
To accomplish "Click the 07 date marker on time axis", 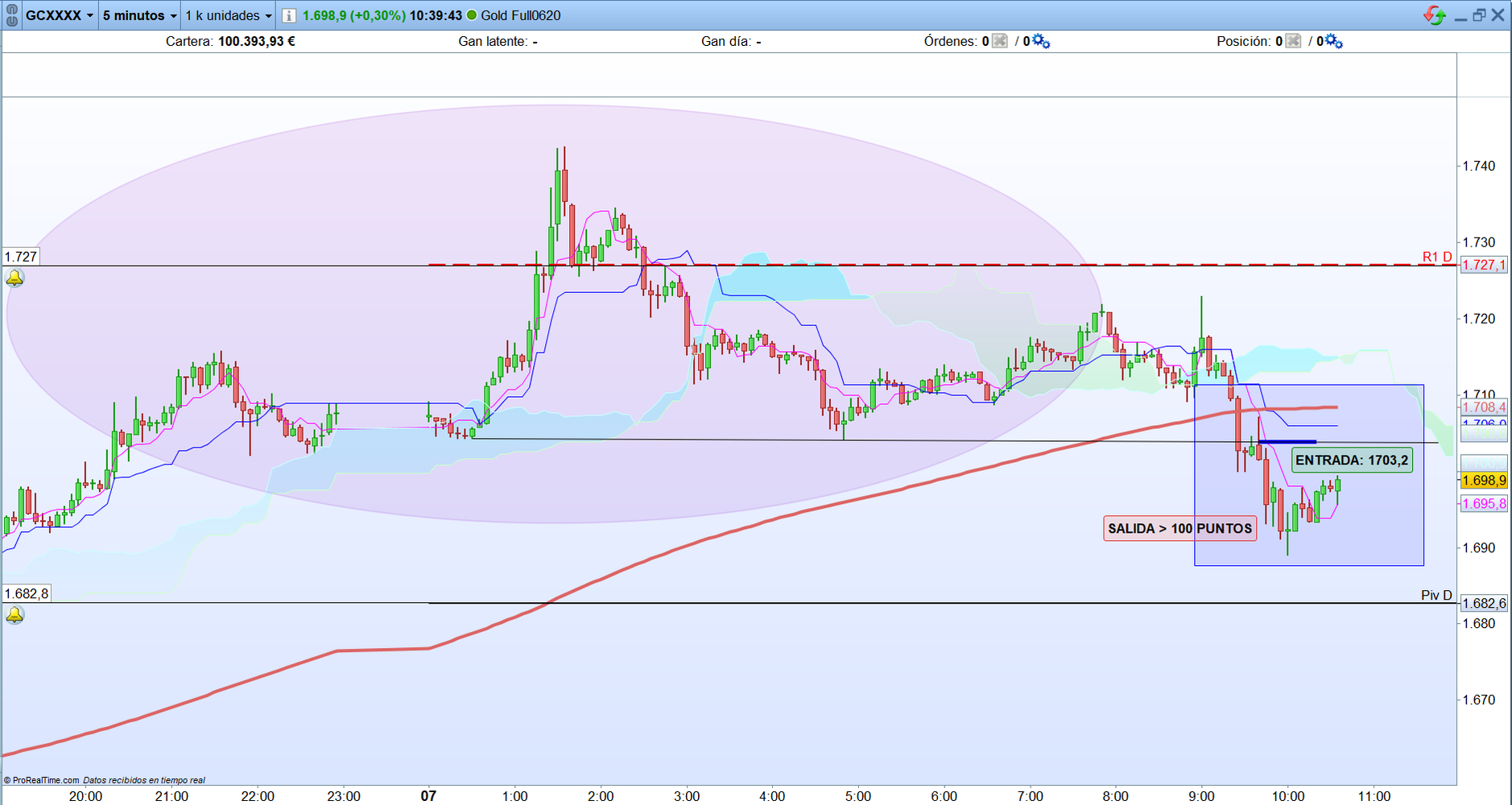I will click(428, 796).
